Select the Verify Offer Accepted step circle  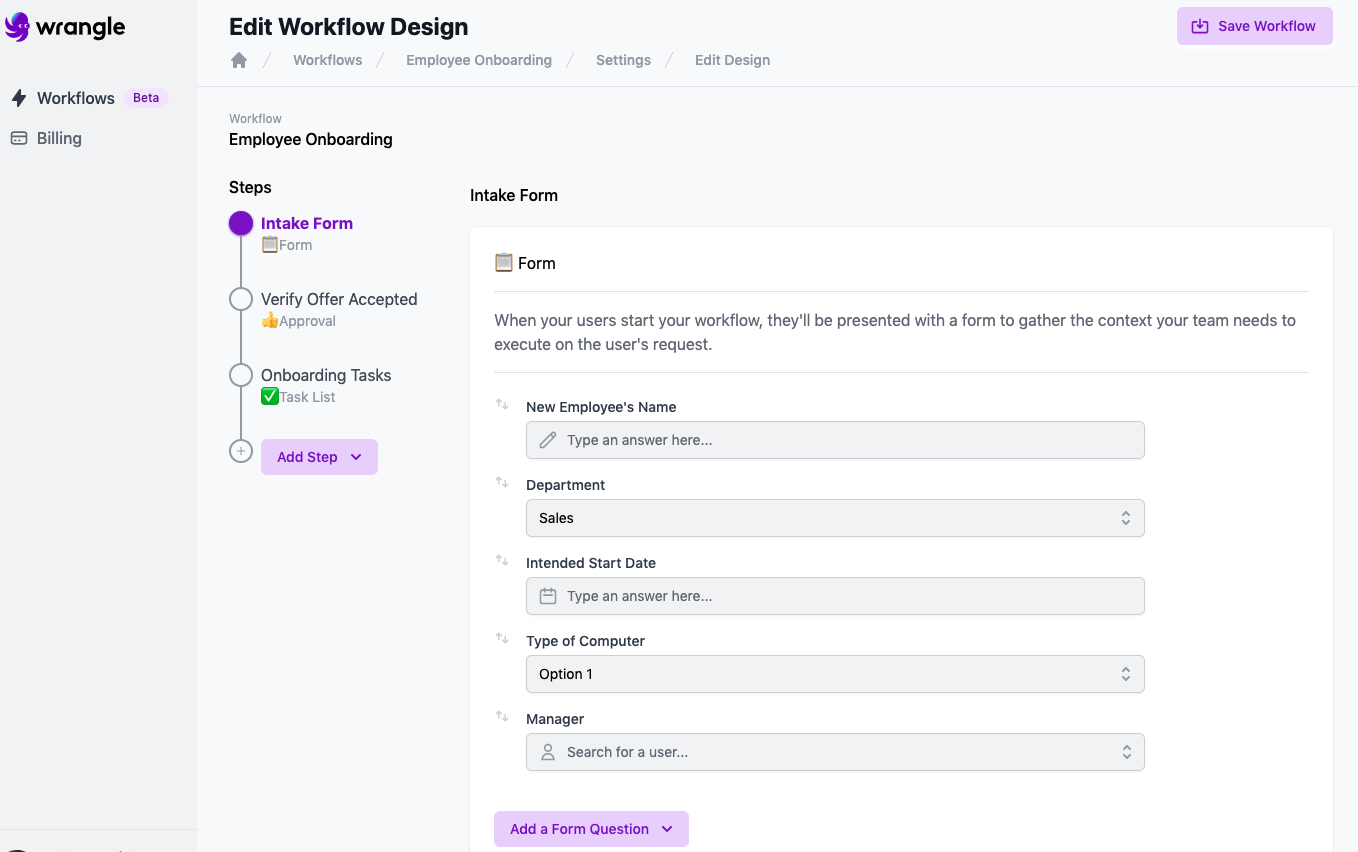(x=240, y=298)
